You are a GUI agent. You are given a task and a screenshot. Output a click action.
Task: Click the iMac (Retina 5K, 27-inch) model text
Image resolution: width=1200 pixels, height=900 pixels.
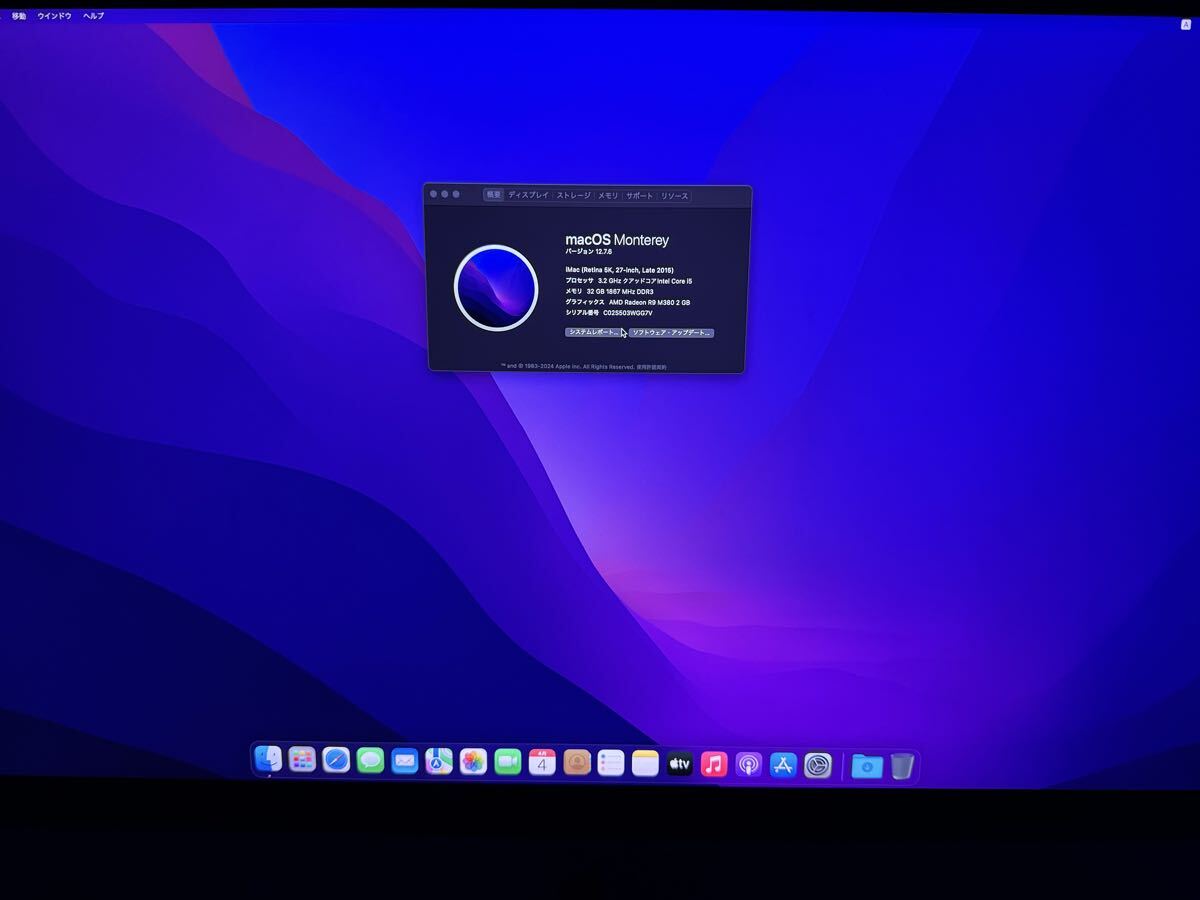(619, 270)
